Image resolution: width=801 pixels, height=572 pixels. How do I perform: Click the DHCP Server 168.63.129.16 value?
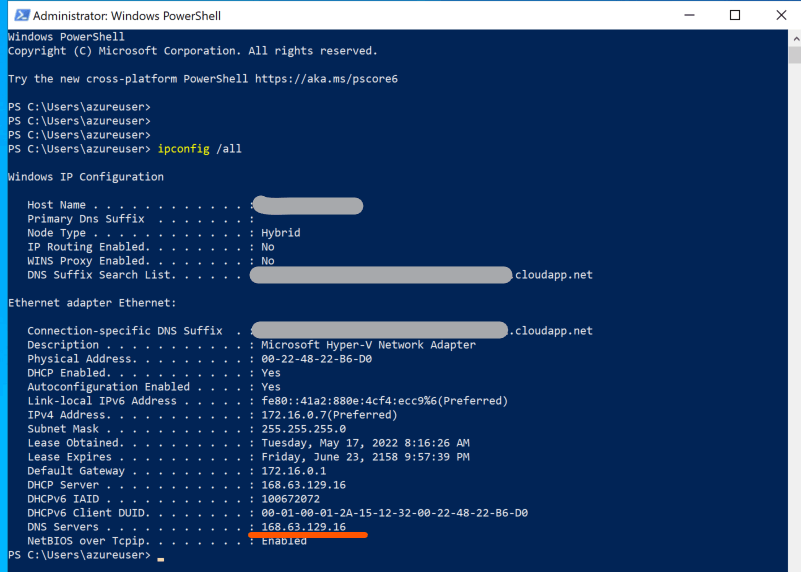[x=303, y=485]
